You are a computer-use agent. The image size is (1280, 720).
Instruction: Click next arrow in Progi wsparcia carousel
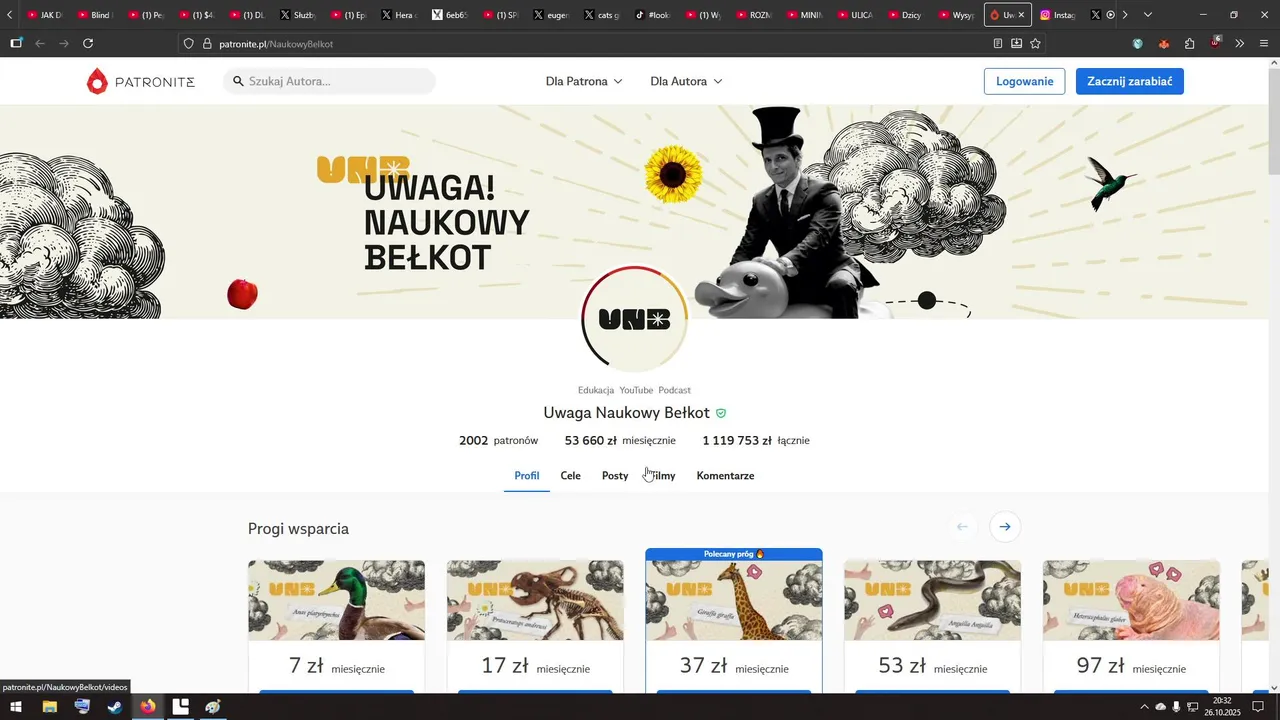click(x=1005, y=527)
